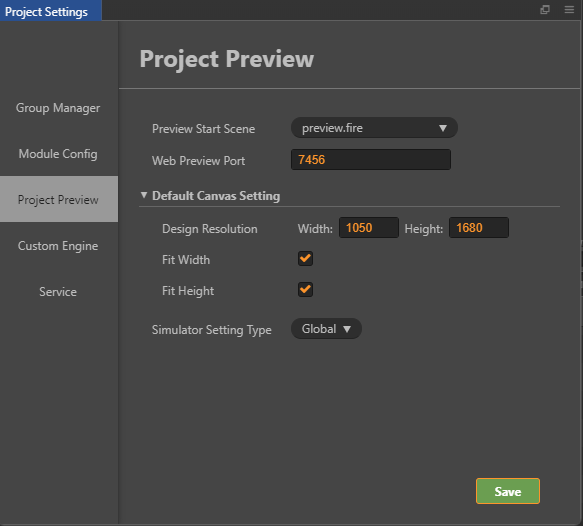
Task: Uncheck the Fit Width checkbox
Action: (305, 258)
